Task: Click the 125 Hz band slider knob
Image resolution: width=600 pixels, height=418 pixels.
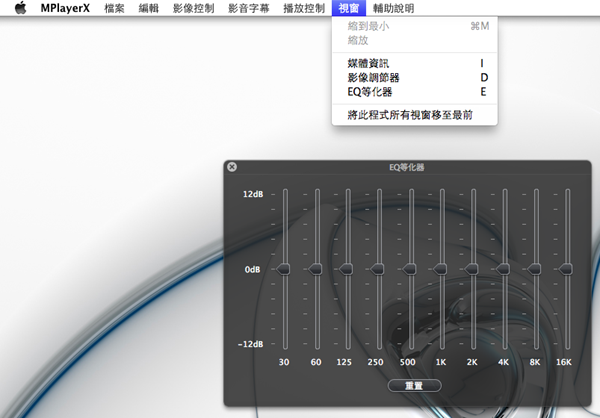Action: [347, 269]
